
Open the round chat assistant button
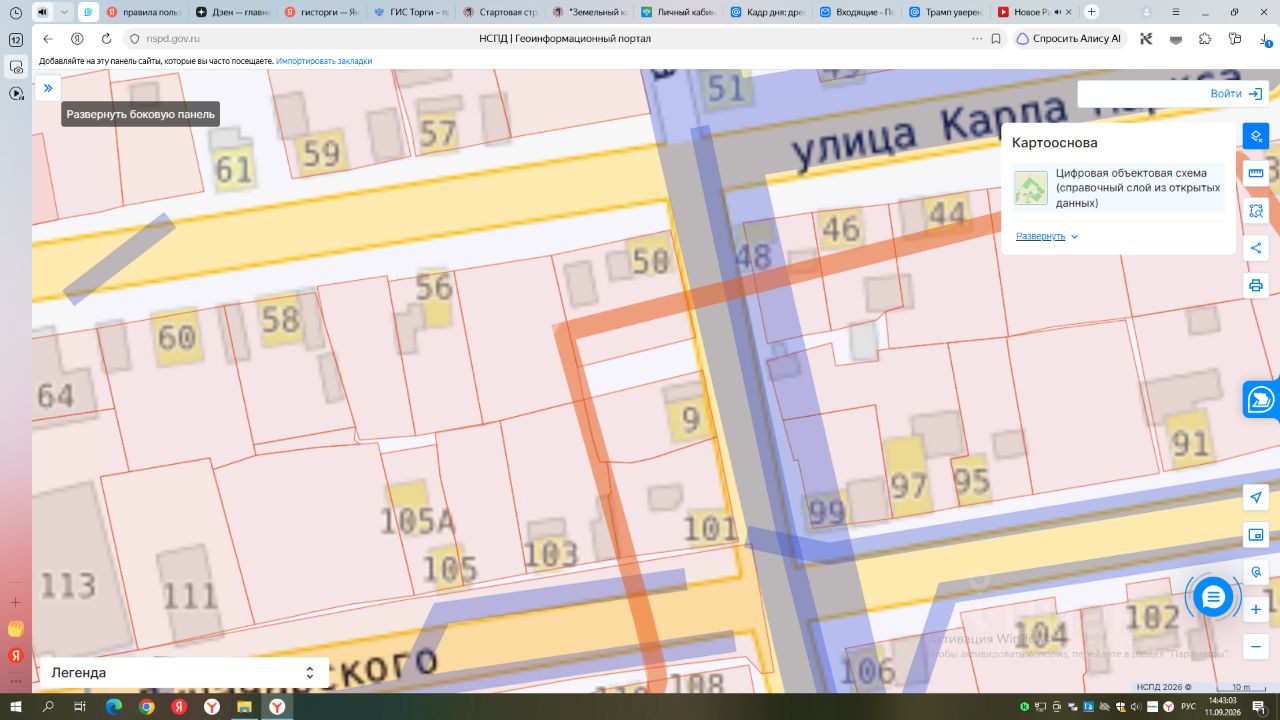(x=1213, y=597)
